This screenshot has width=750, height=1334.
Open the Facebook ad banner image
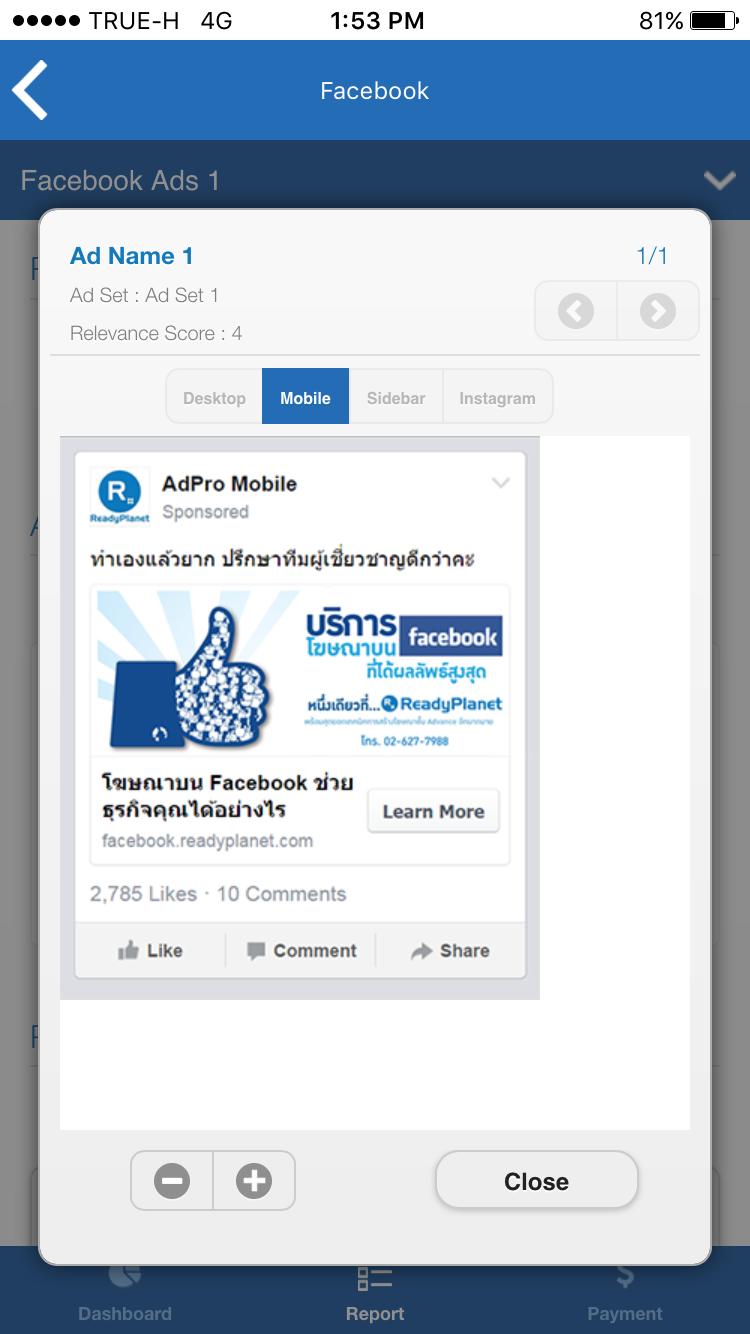click(x=300, y=671)
